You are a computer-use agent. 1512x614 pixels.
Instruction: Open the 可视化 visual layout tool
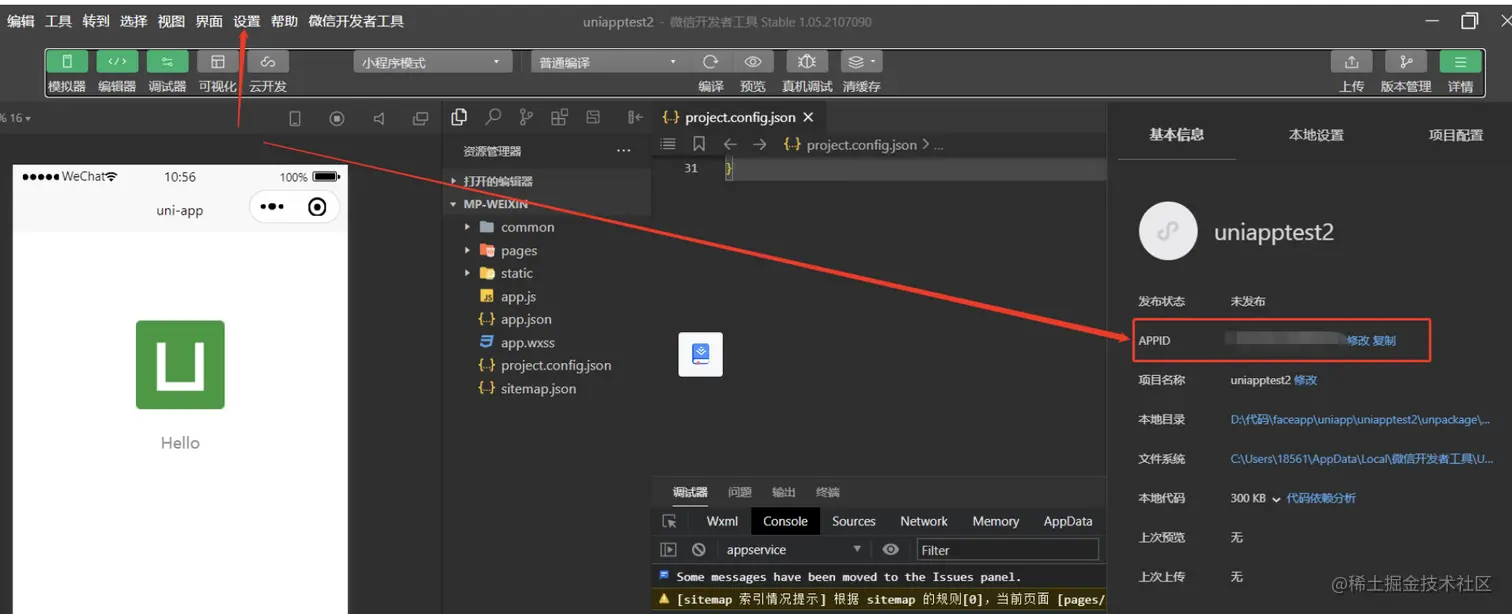(217, 62)
